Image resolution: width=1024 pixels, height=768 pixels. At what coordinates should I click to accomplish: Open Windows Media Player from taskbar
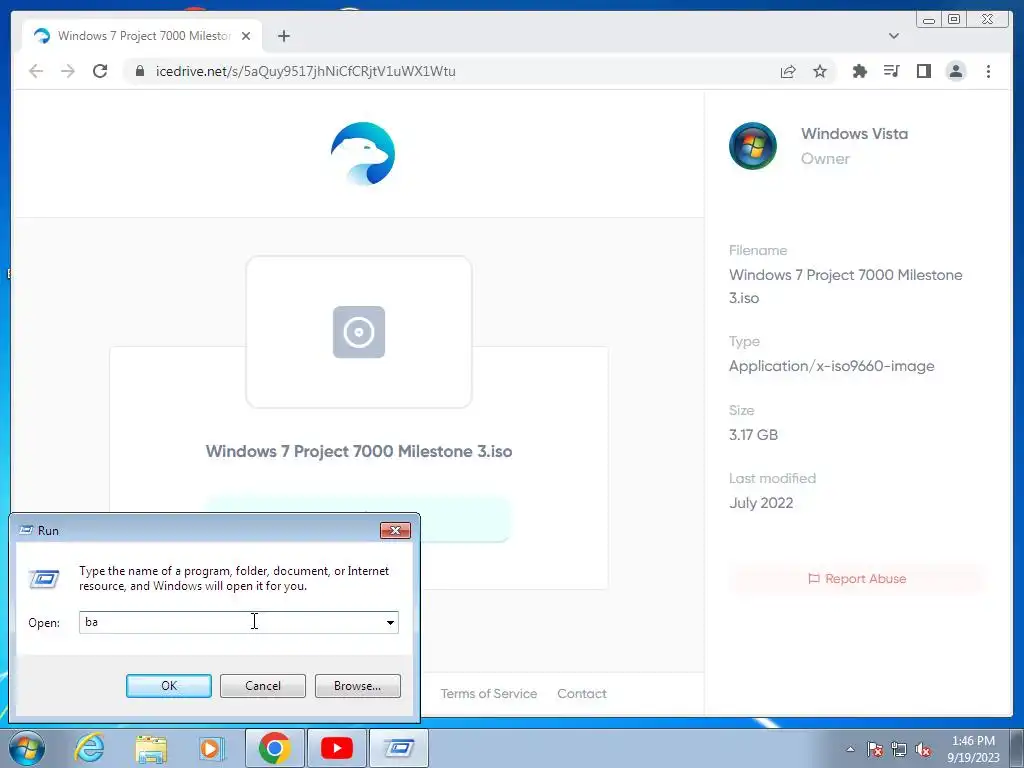click(x=211, y=748)
